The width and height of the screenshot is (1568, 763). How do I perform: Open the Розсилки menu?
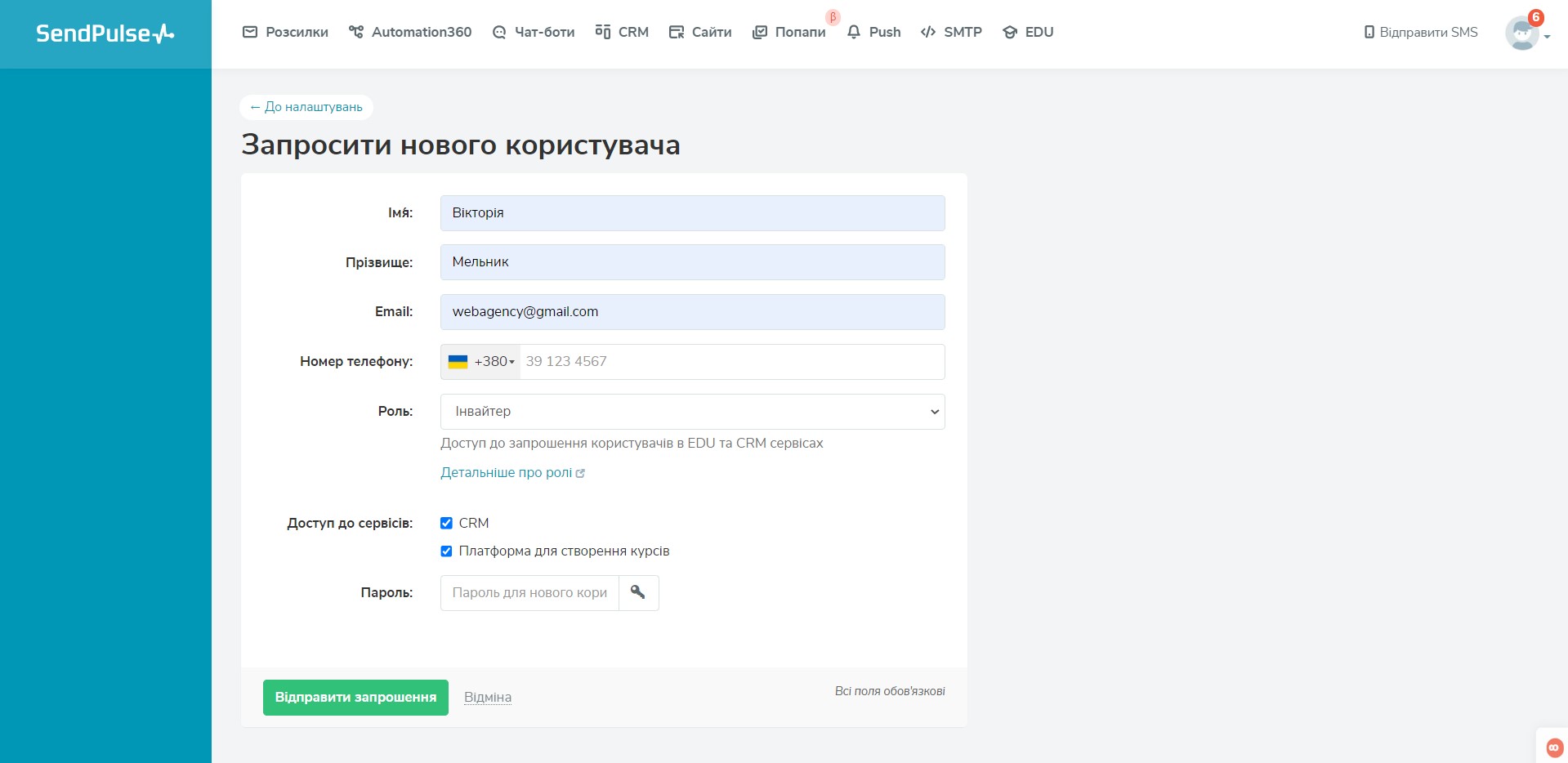(x=285, y=32)
